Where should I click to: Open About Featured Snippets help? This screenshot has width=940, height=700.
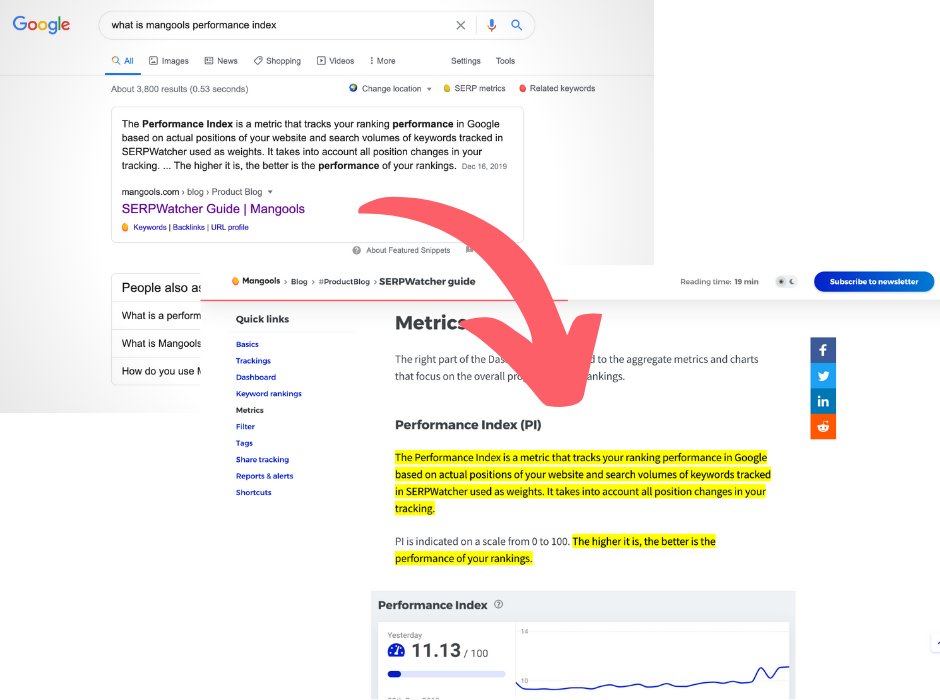[x=408, y=251]
